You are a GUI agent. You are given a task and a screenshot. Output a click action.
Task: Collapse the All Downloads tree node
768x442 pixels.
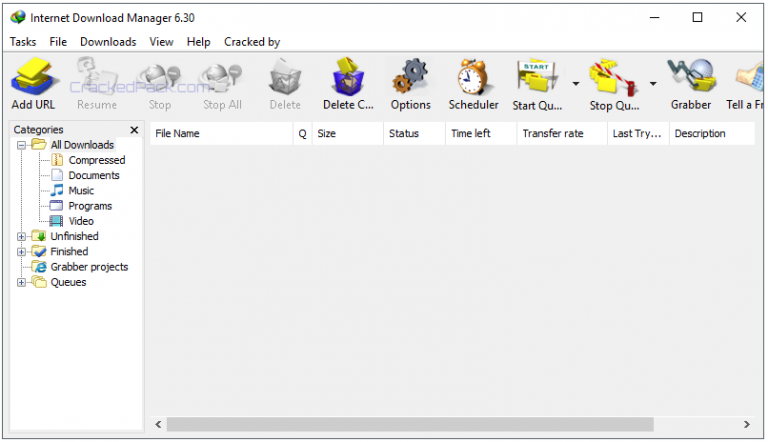click(22, 145)
